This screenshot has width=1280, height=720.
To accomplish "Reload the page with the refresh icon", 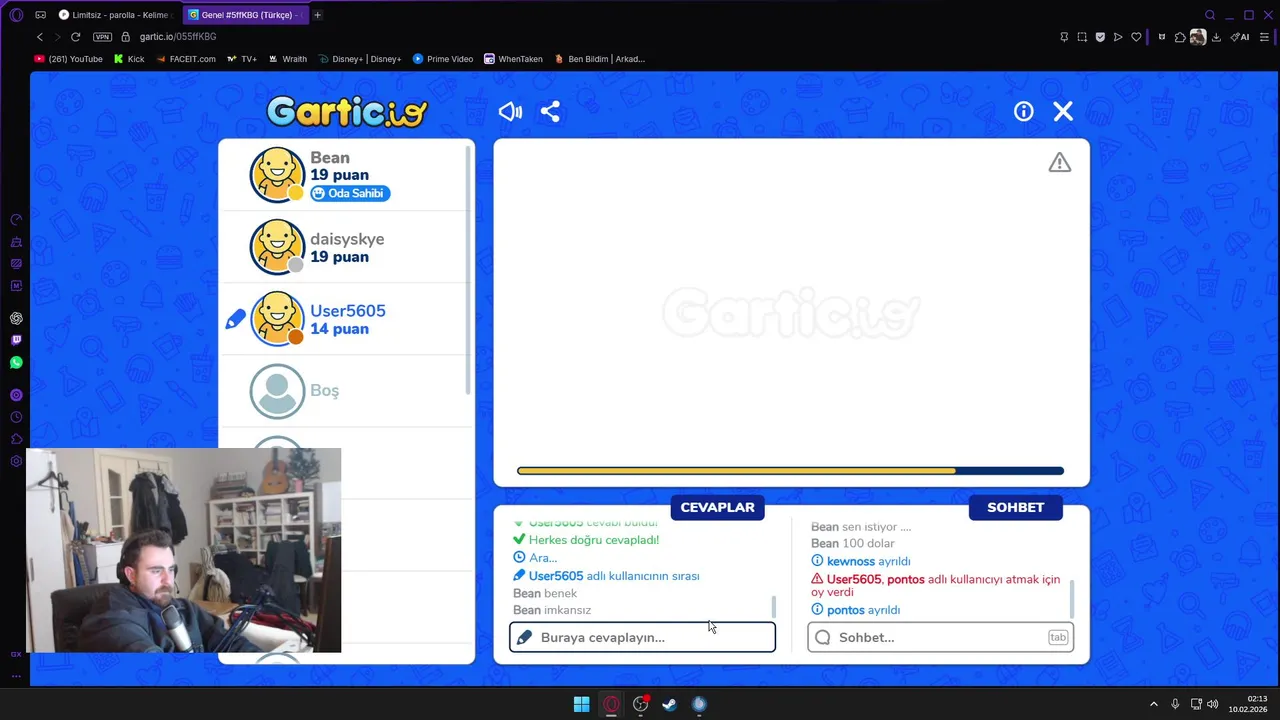I will pyautogui.click(x=75, y=37).
